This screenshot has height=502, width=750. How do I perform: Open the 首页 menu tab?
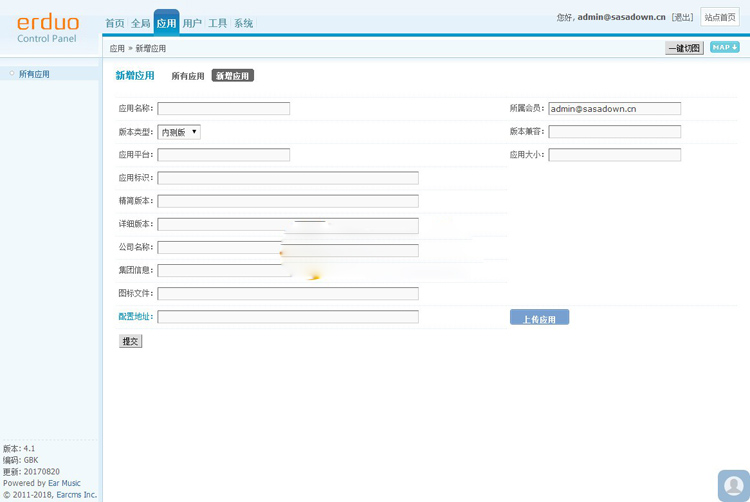coord(115,23)
